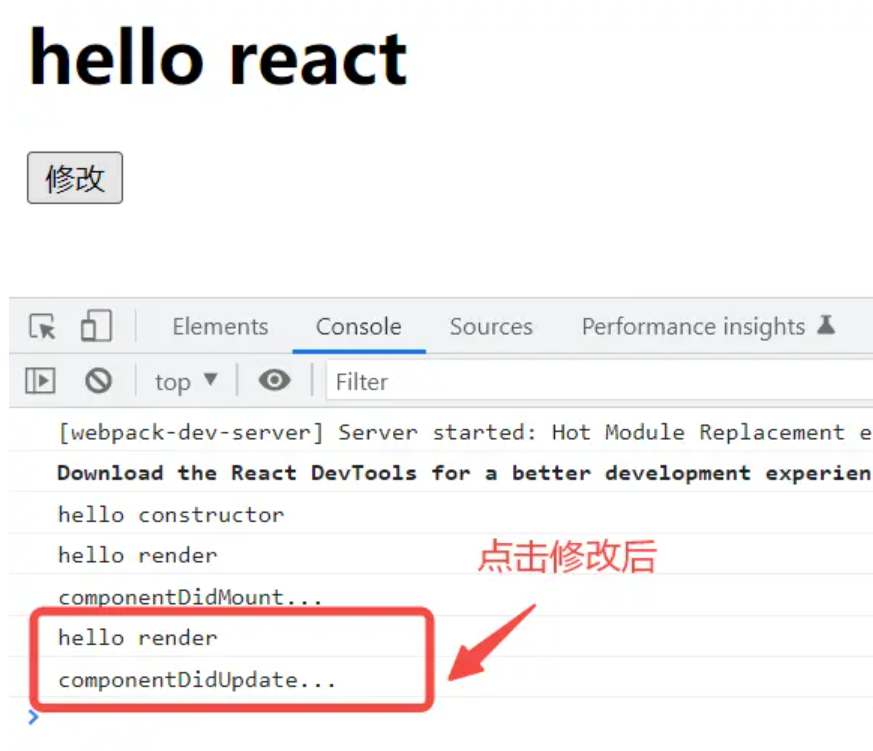The height and width of the screenshot is (751, 873).
Task: Click the console prompt chevron
Action: pos(33,717)
